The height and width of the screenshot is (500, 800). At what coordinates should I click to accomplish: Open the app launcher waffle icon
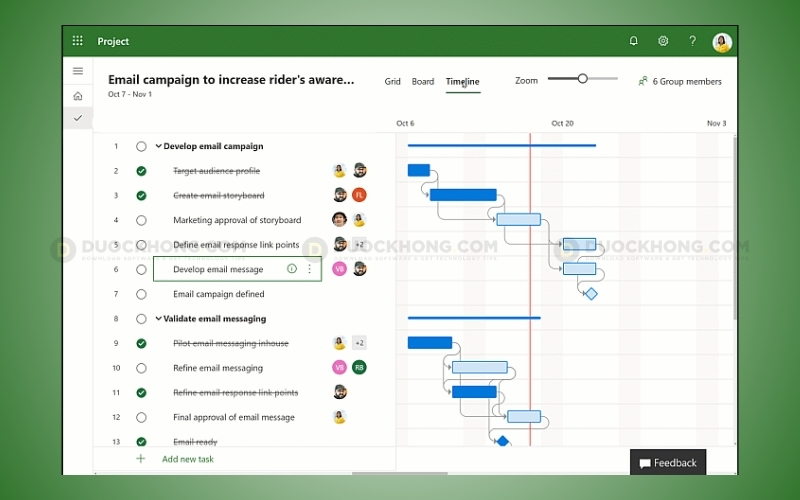78,41
